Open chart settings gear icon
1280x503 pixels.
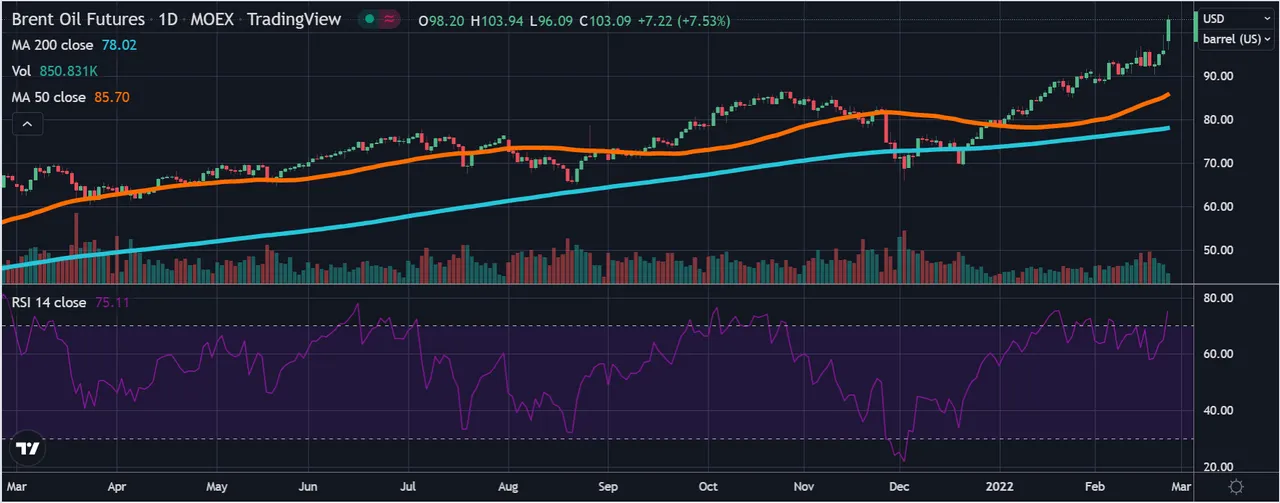[x=1237, y=486]
